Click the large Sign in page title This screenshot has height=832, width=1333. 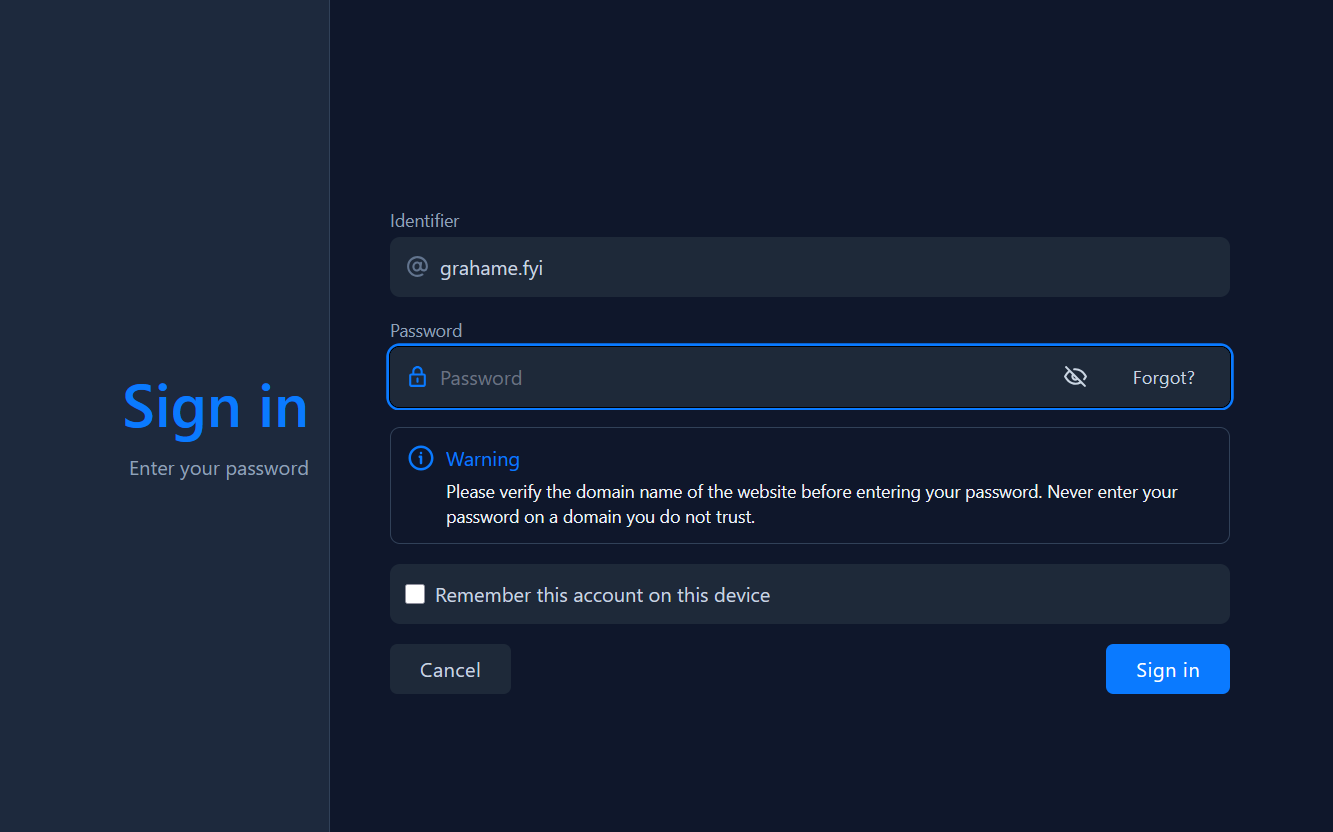click(x=215, y=407)
